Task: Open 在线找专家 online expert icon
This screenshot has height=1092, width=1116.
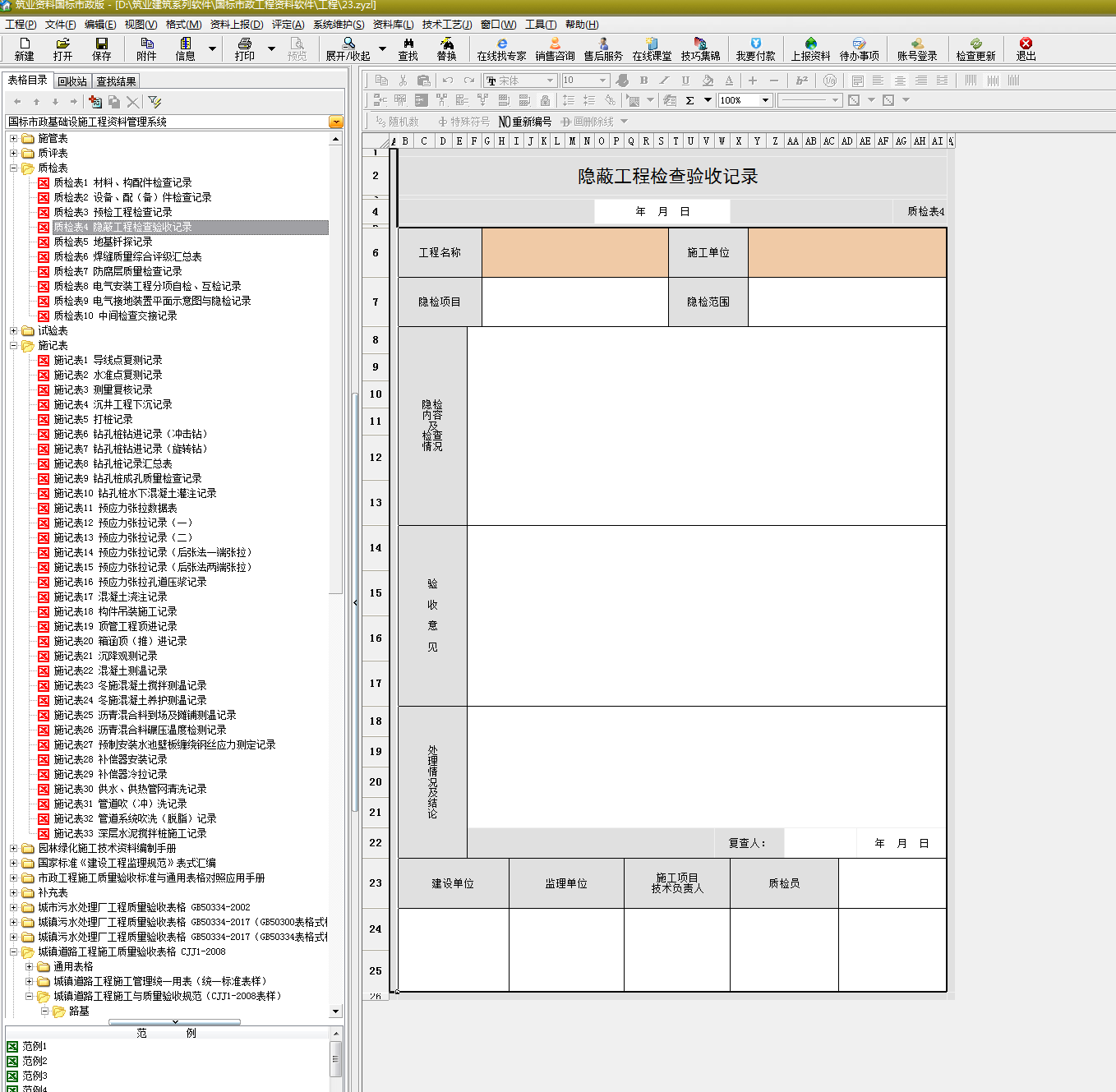Action: (x=502, y=49)
